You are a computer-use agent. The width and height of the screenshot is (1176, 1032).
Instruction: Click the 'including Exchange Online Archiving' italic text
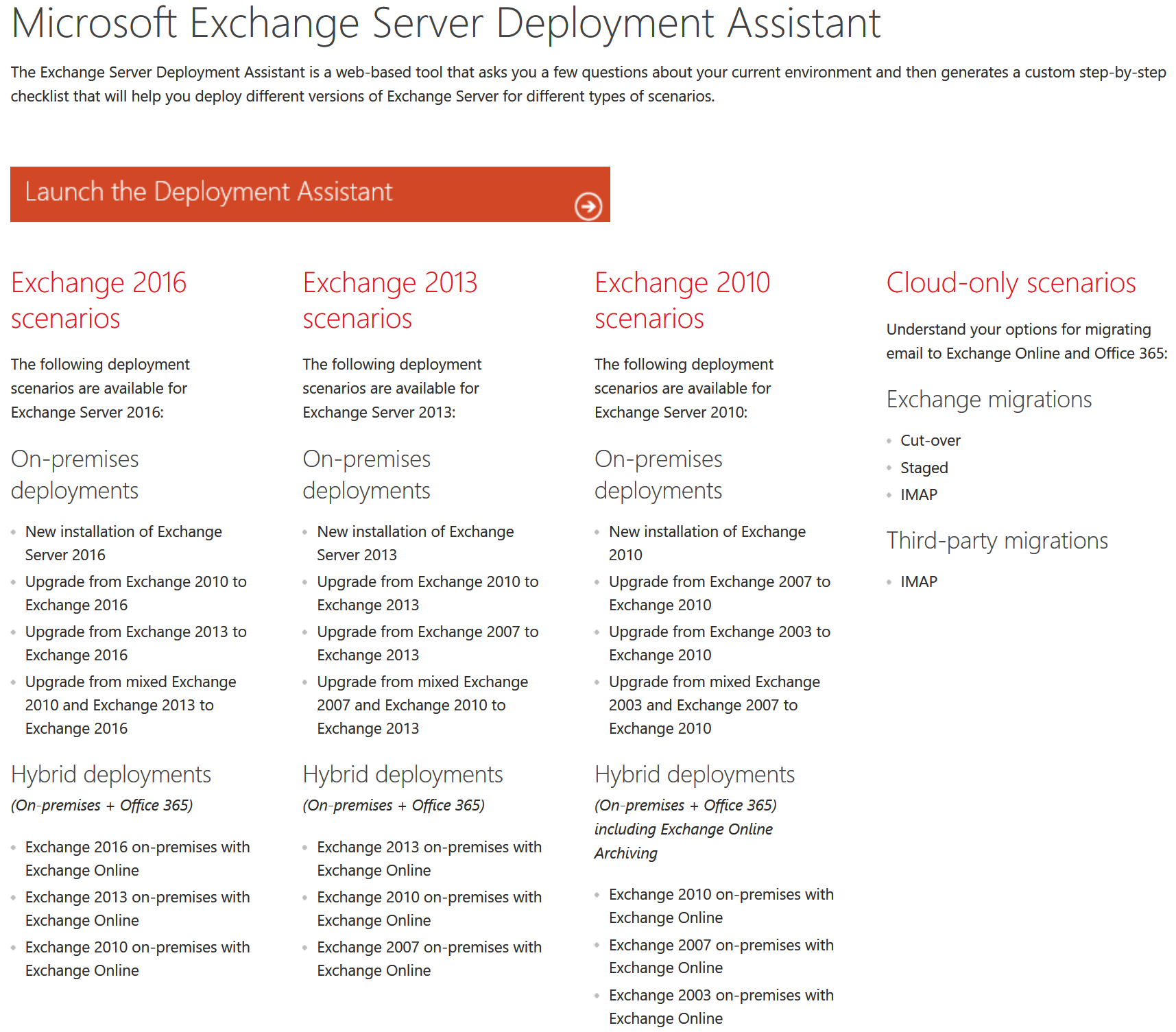683,841
